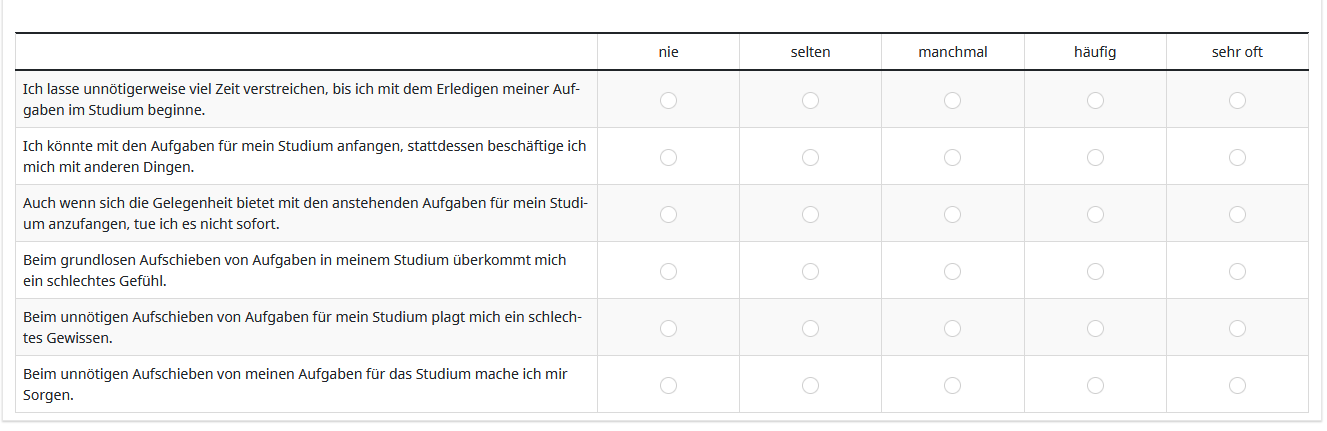This screenshot has height=431, width=1327.
Task: Click the 'häufig' column header
Action: (1095, 52)
